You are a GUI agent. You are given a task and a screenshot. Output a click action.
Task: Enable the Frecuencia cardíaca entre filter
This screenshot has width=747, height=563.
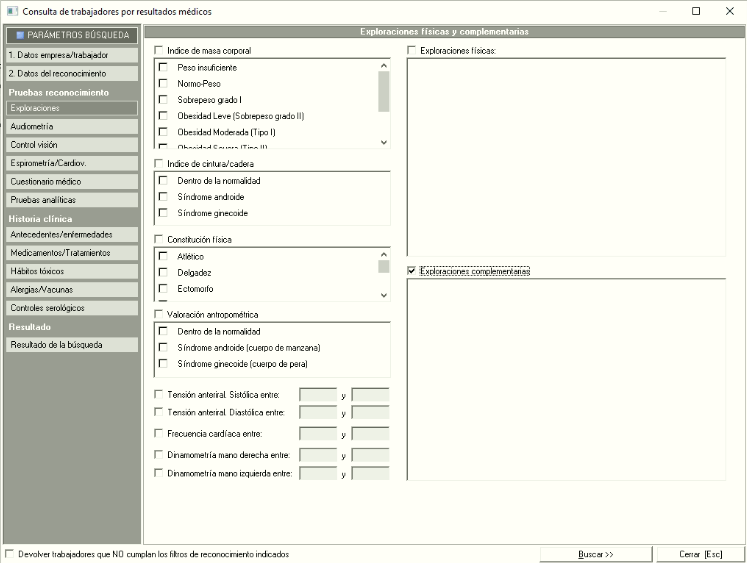click(158, 433)
